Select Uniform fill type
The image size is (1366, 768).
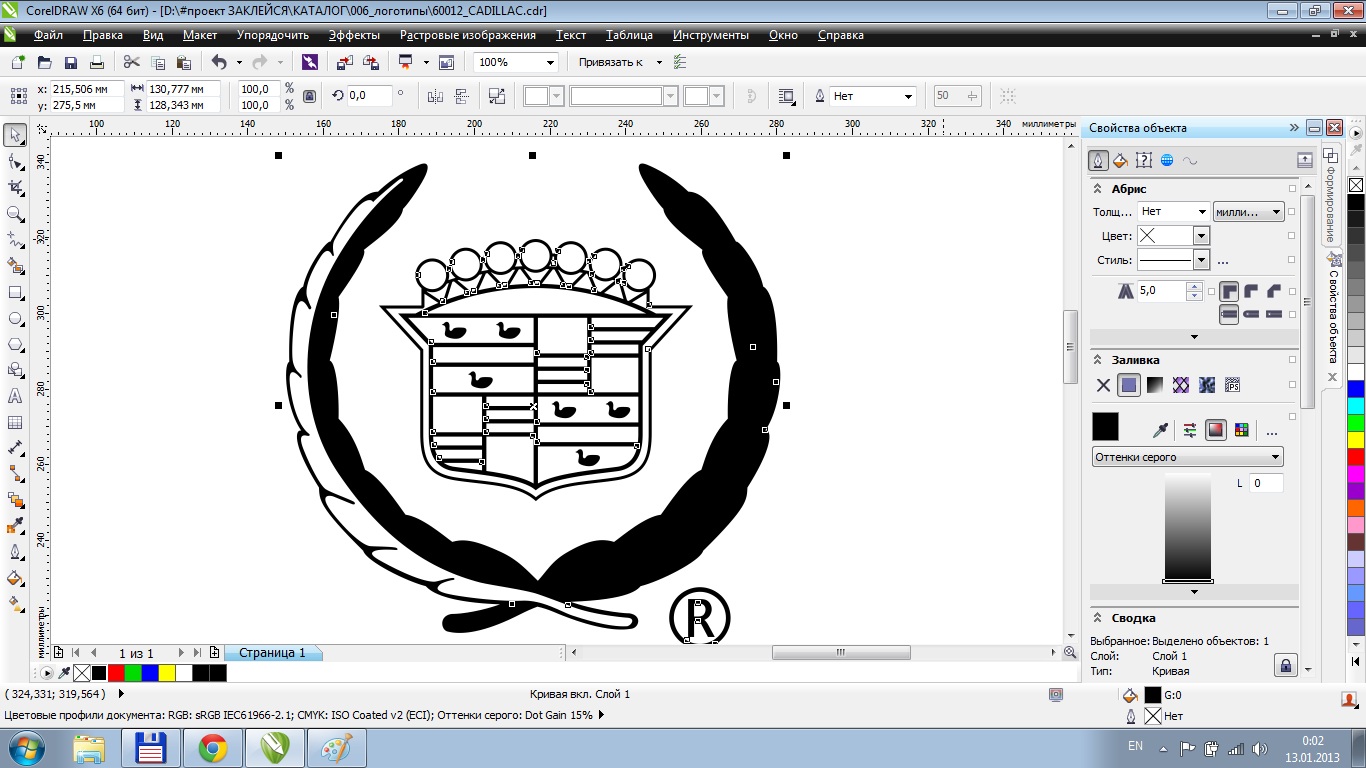(1129, 385)
